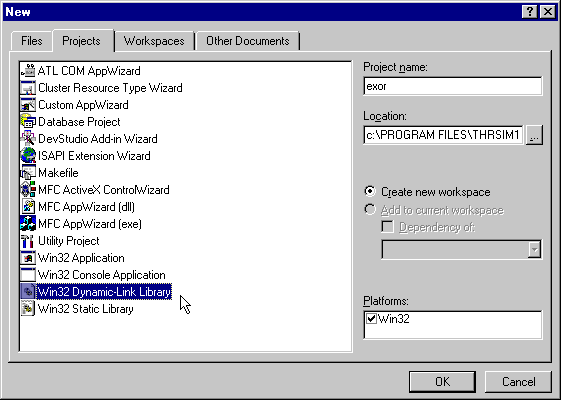This screenshot has height=400, width=561.
Task: Select the MFC ActiveX ControlWizard icon
Action: [28, 190]
